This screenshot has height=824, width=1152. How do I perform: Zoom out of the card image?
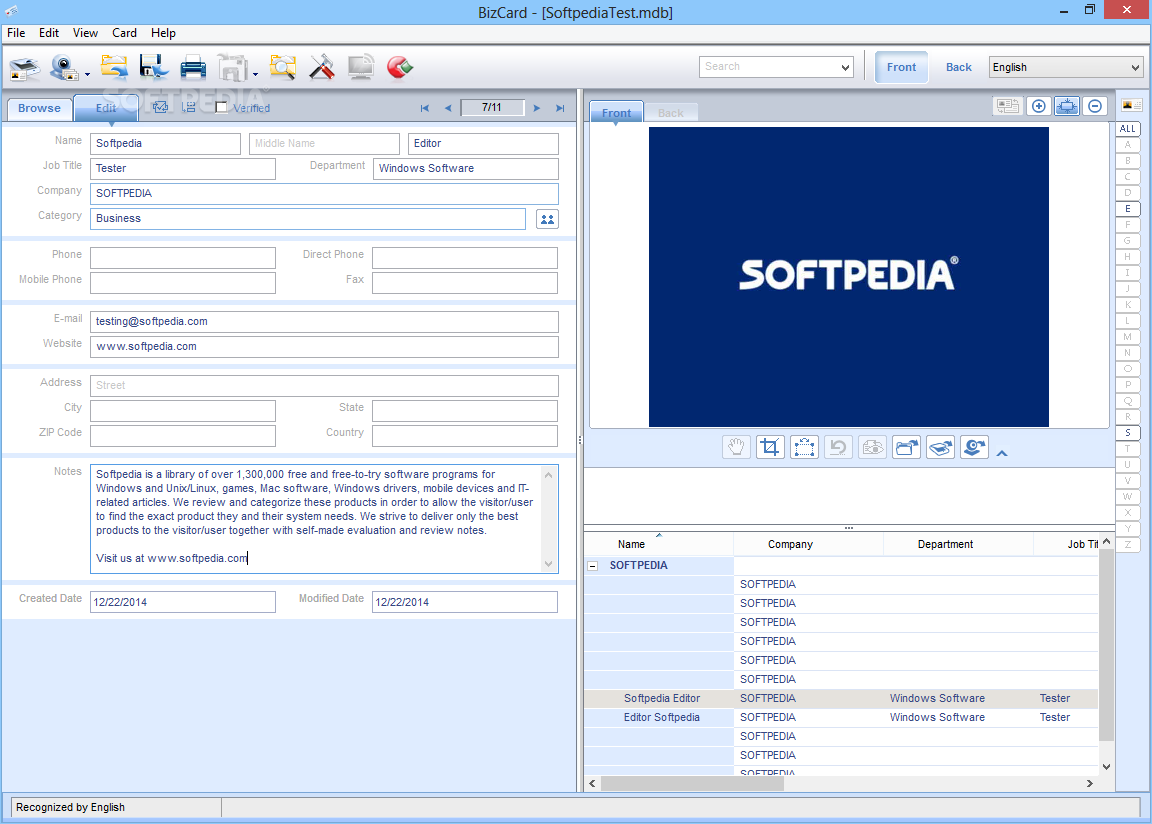click(x=1095, y=106)
